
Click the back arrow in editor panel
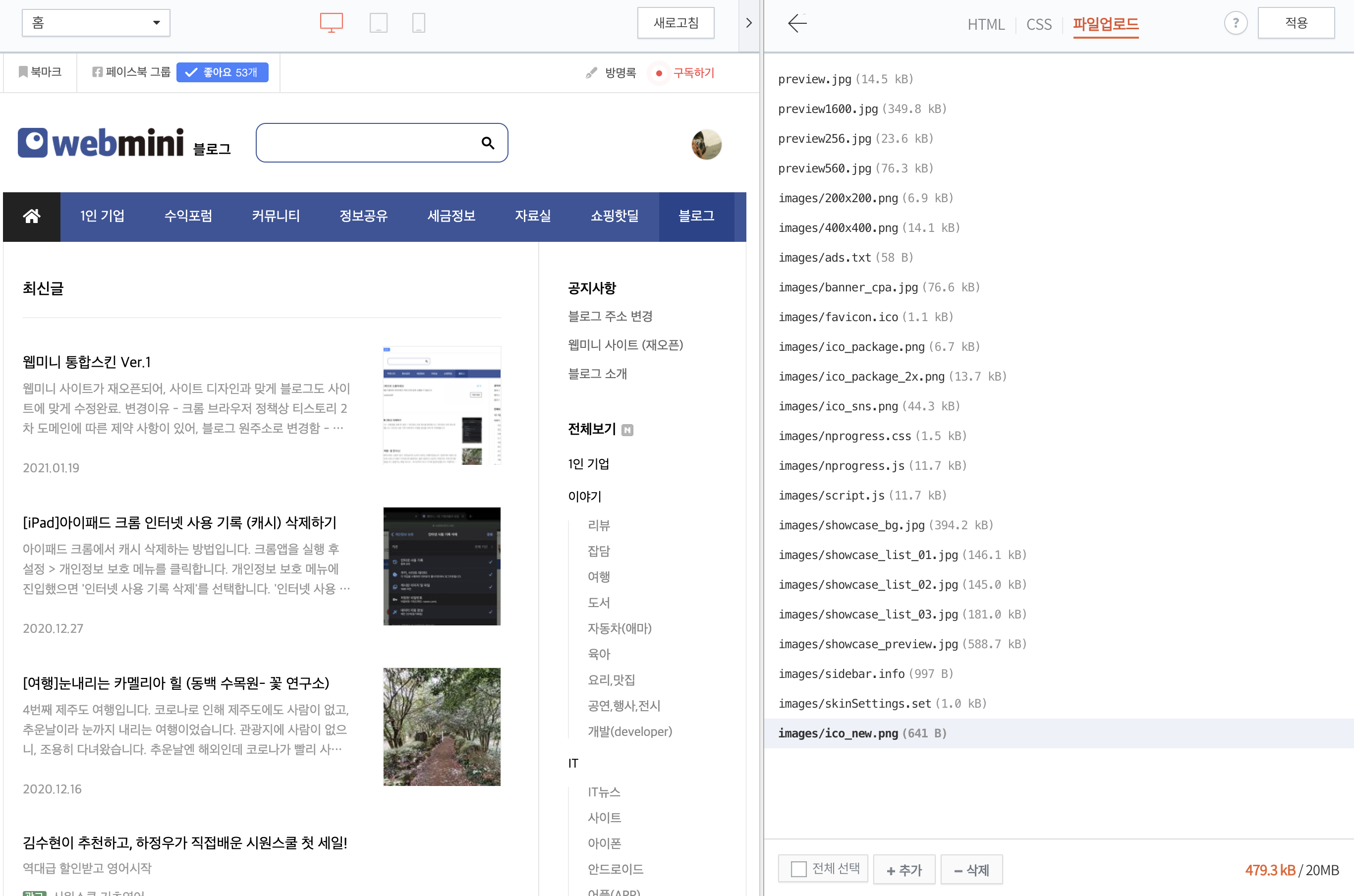pyautogui.click(x=797, y=23)
